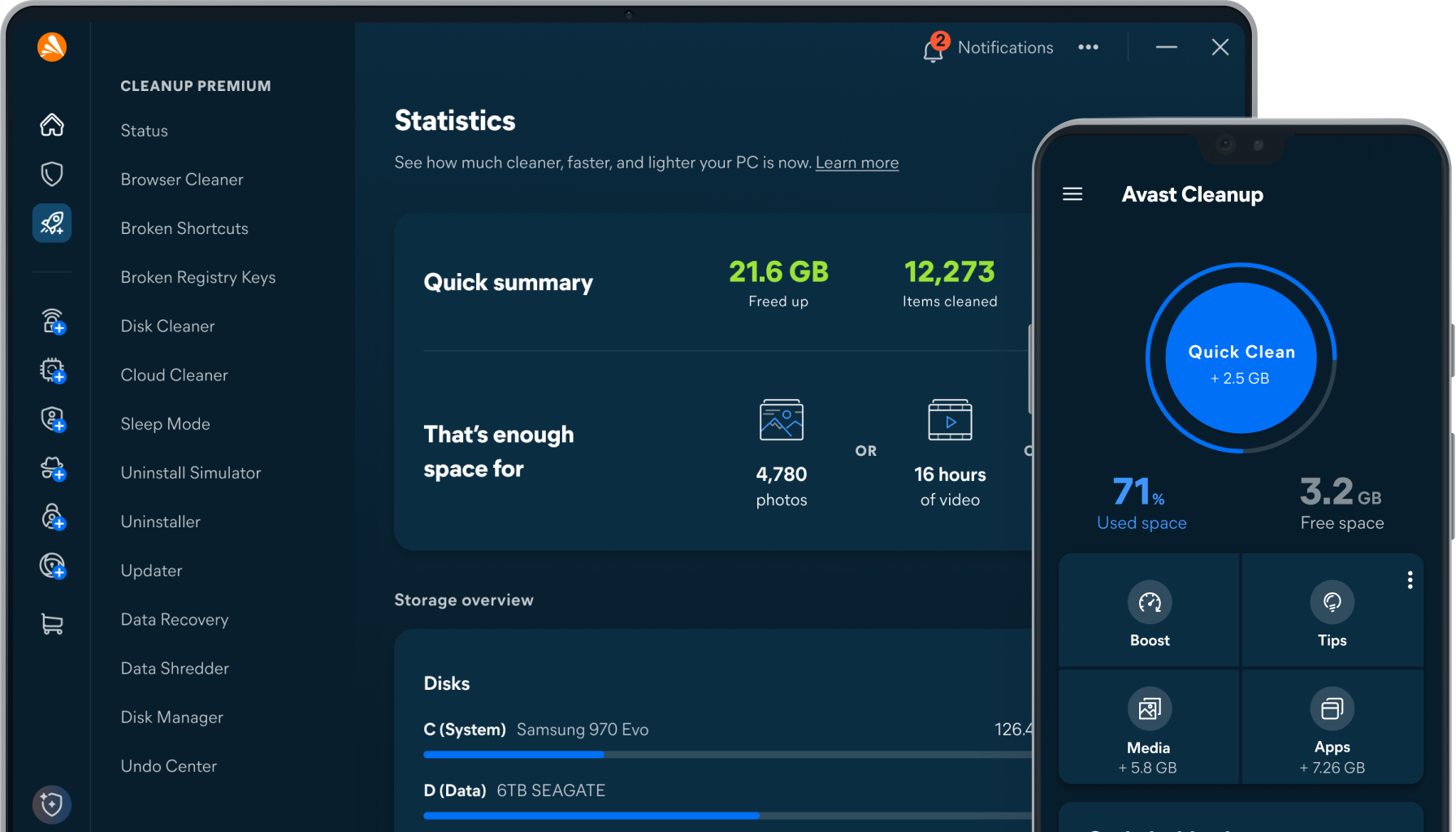This screenshot has width=1456, height=832.
Task: Open the three-dot menu beside Notifications
Action: [1089, 47]
